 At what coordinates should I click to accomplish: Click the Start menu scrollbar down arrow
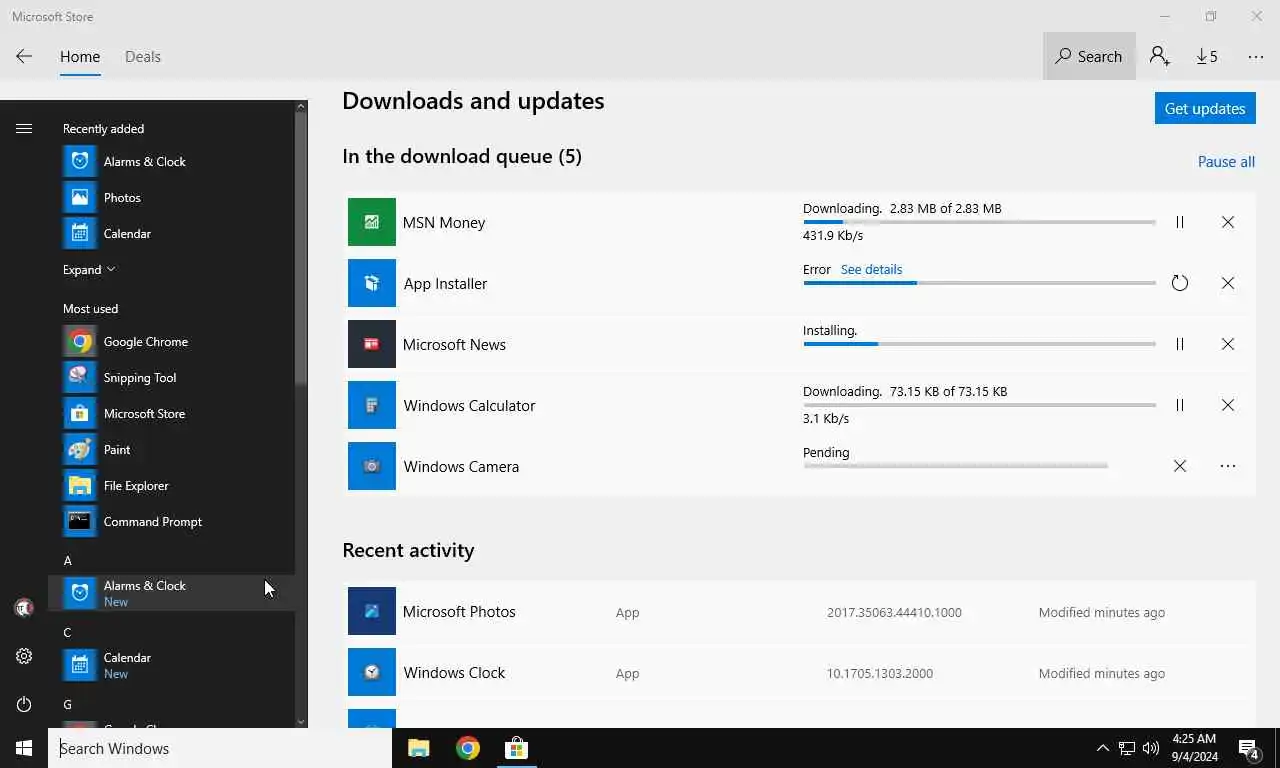coord(301,721)
